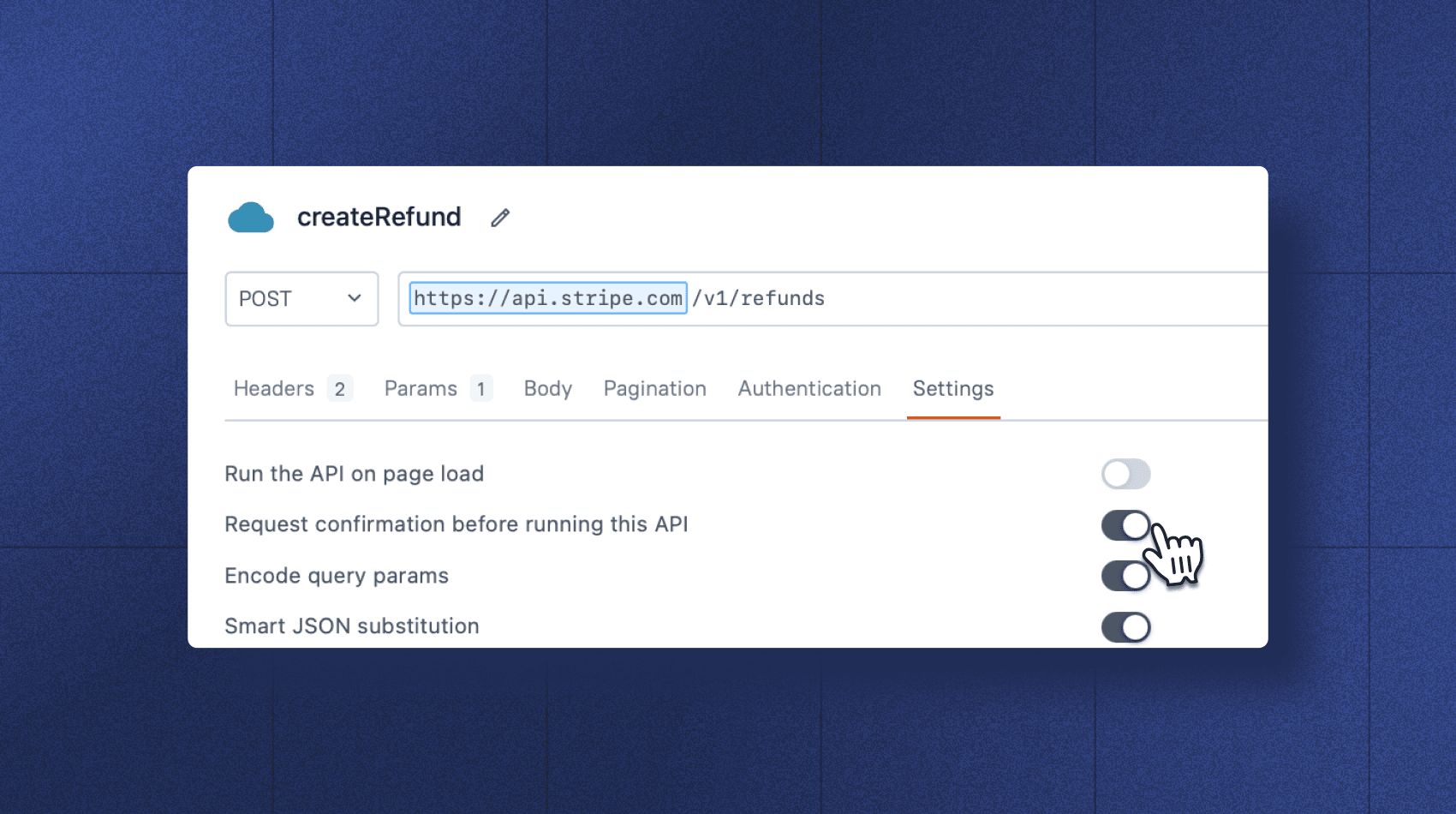1456x814 pixels.
Task: Disable Request confirmation before running this API
Action: (x=1125, y=524)
